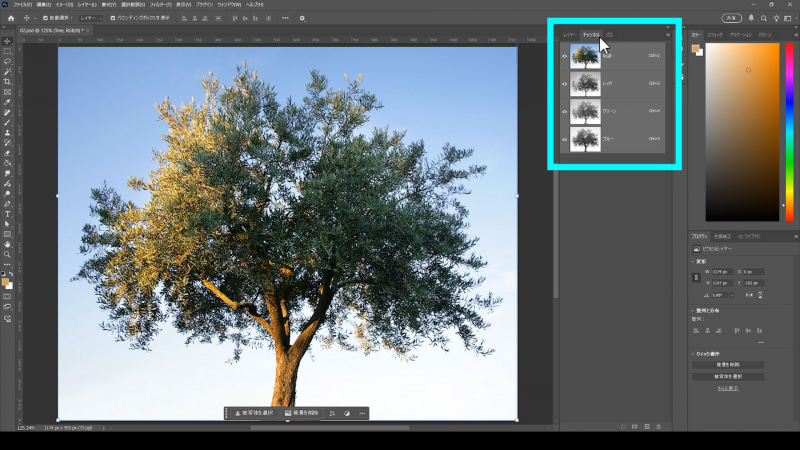Open the Channels panel menu icon
Screen dimensions: 800x450
668,35
